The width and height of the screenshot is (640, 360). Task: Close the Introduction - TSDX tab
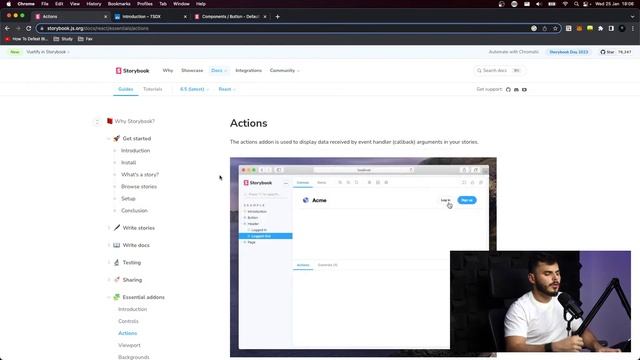pyautogui.click(x=185, y=16)
